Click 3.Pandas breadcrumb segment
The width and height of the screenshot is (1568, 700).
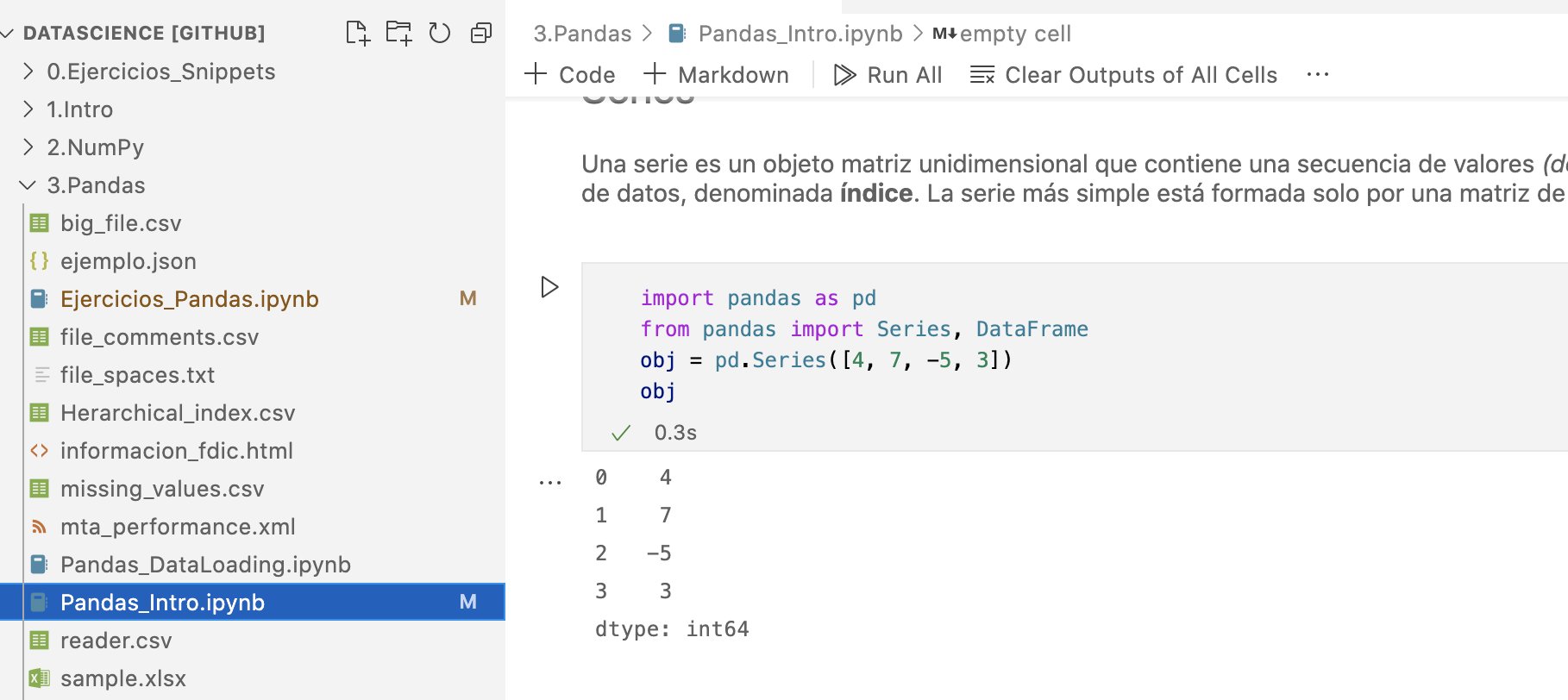(582, 34)
